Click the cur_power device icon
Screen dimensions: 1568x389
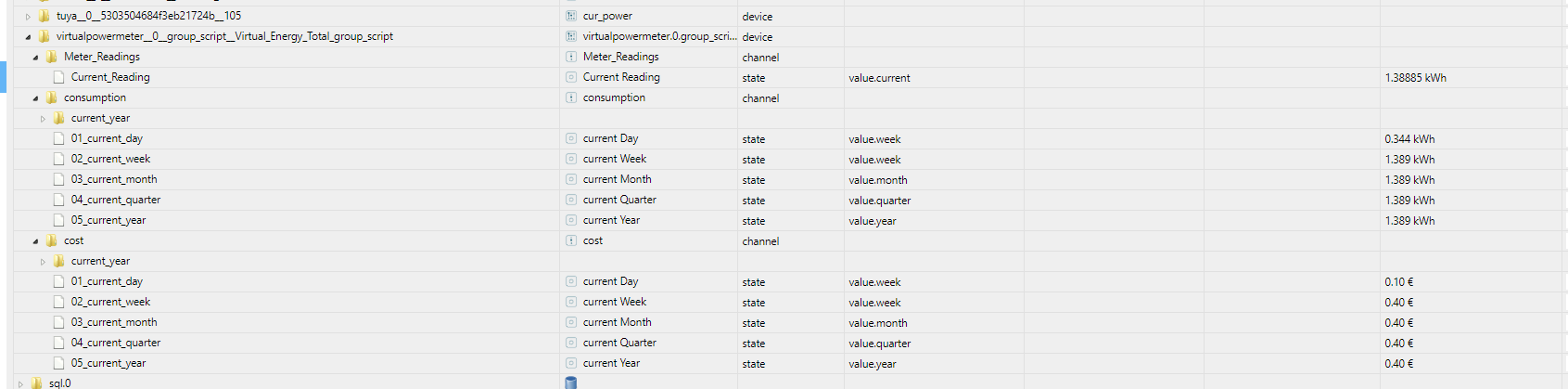571,16
